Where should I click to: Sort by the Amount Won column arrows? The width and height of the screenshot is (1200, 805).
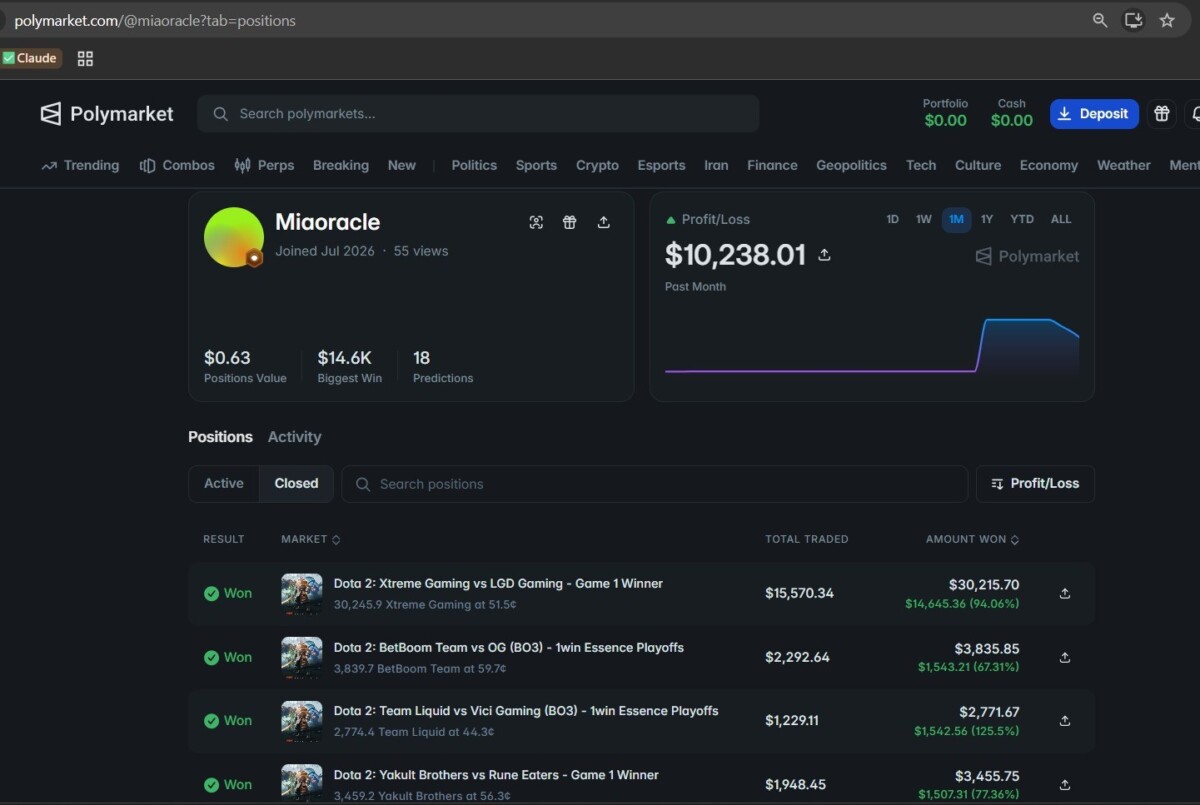1015,539
